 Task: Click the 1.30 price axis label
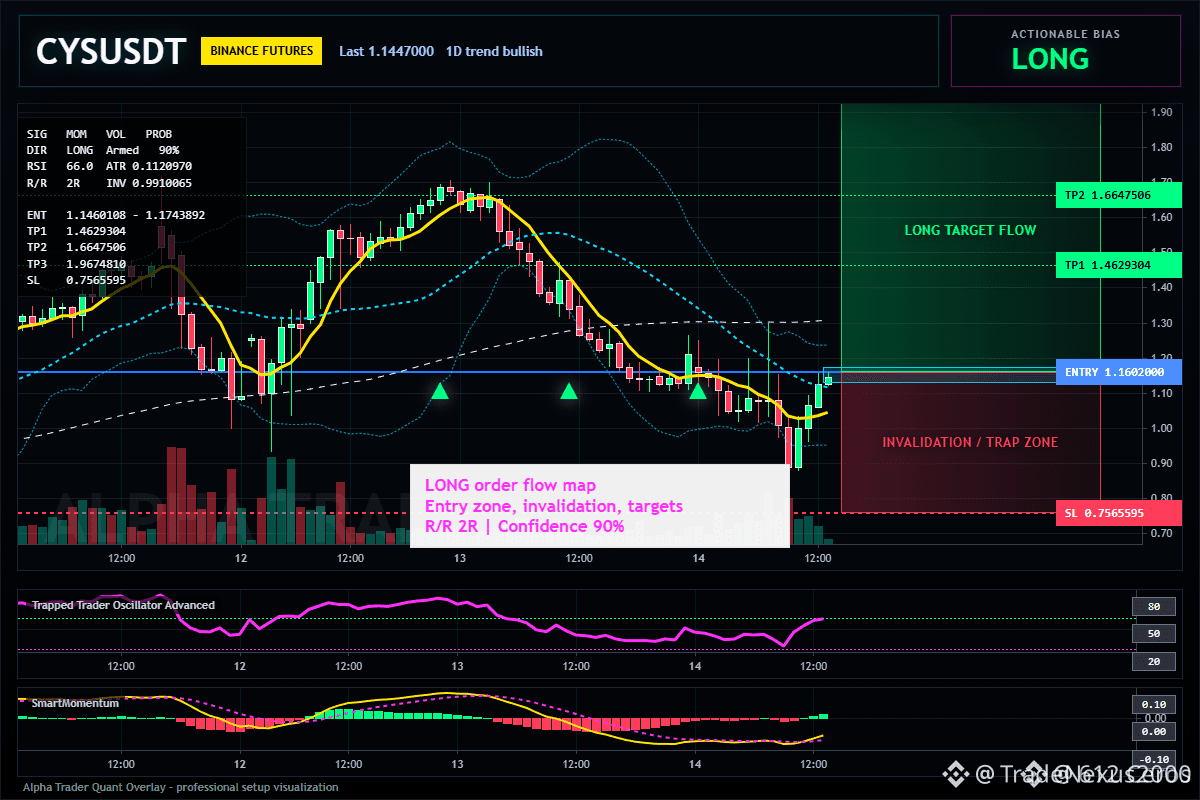click(x=1160, y=323)
